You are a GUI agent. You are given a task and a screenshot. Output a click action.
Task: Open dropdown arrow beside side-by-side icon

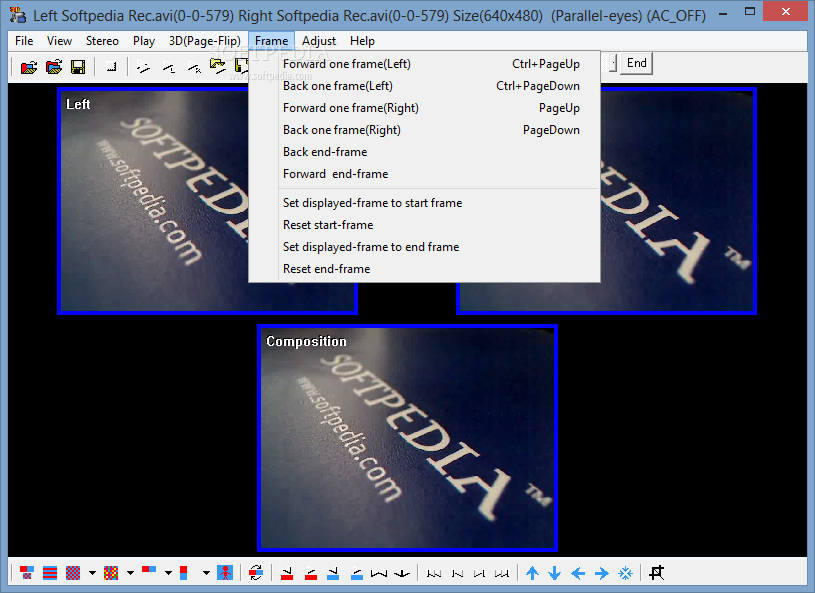168,573
